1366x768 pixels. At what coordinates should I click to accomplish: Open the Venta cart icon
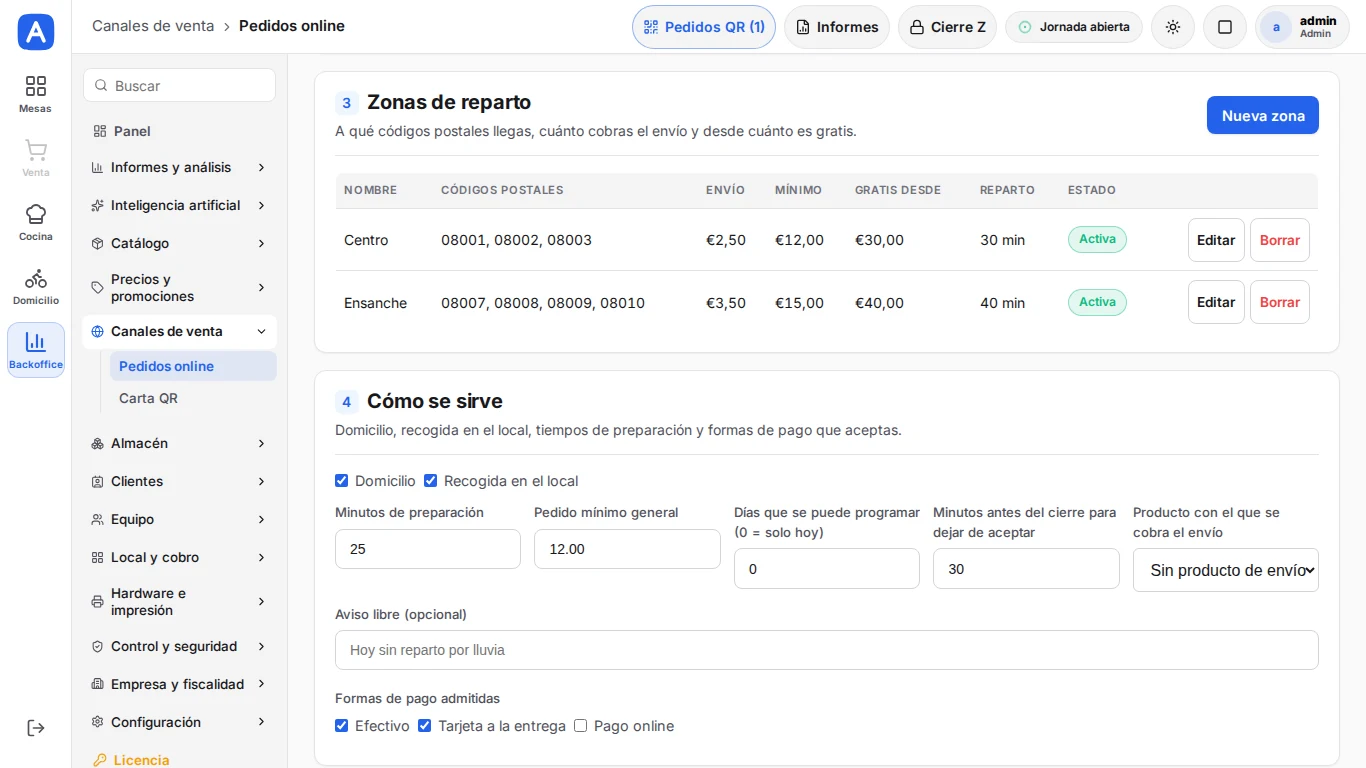36,150
